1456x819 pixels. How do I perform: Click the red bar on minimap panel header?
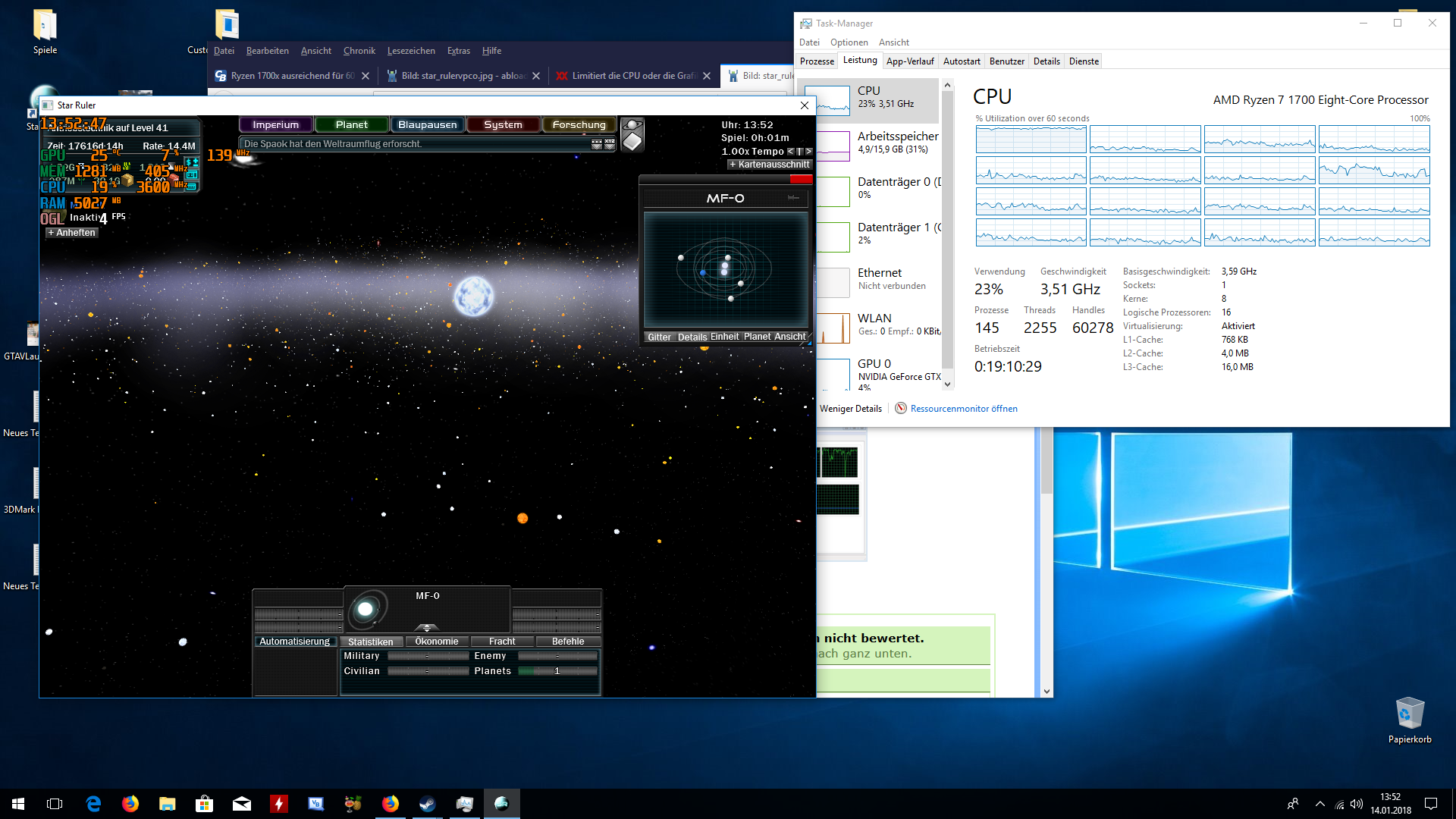[x=800, y=180]
